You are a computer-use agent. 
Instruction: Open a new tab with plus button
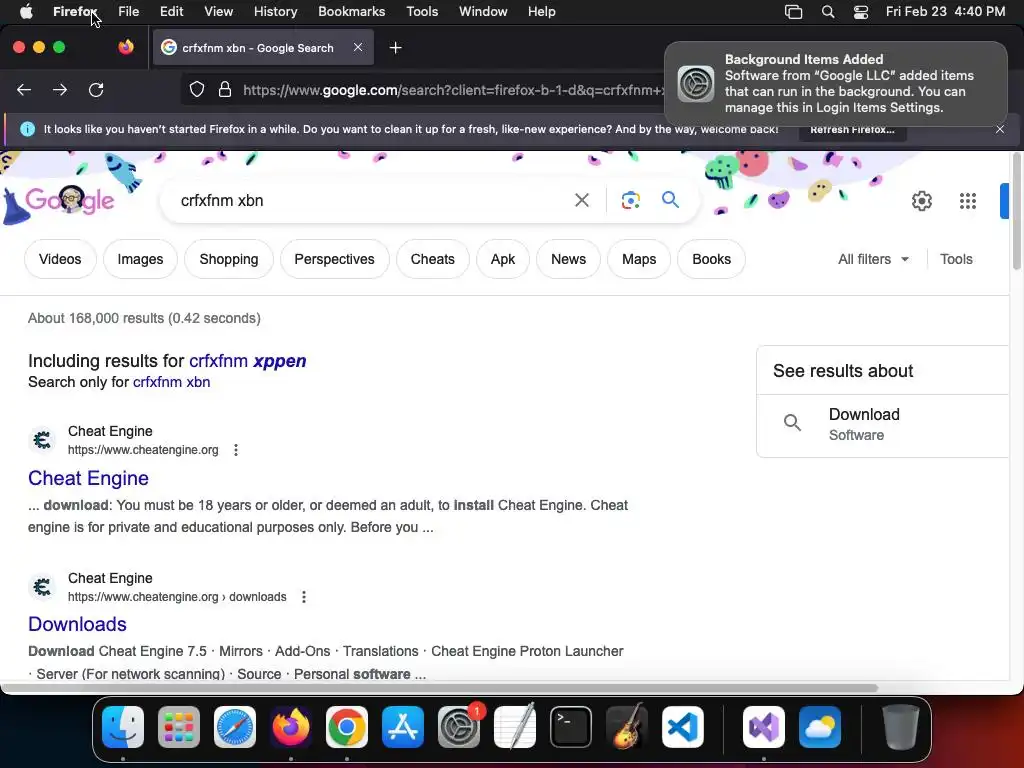pos(395,48)
